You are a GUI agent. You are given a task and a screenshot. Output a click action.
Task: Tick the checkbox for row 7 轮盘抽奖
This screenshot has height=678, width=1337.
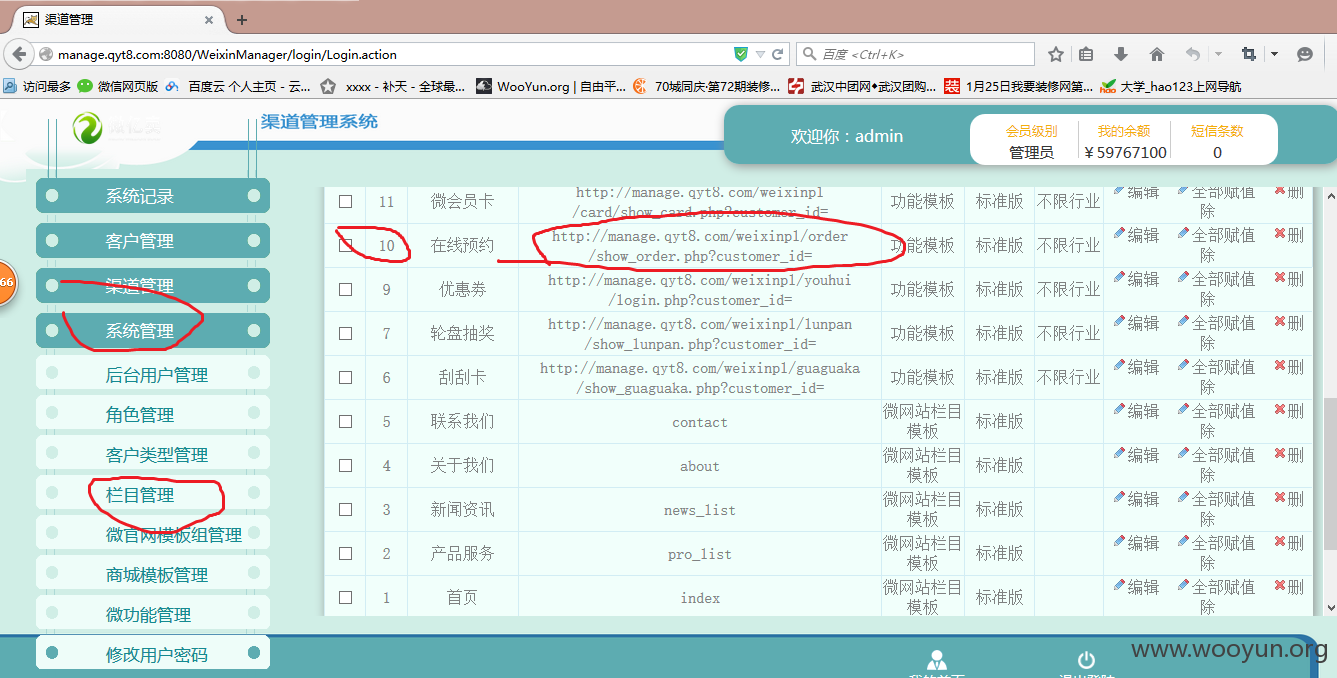point(345,333)
